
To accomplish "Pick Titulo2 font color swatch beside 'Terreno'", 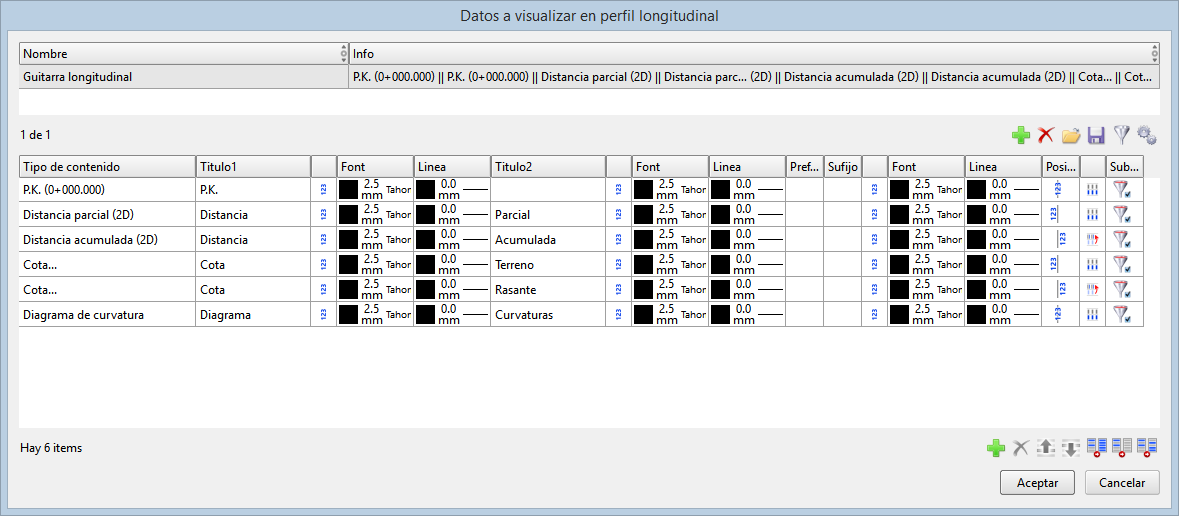I will 643,264.
